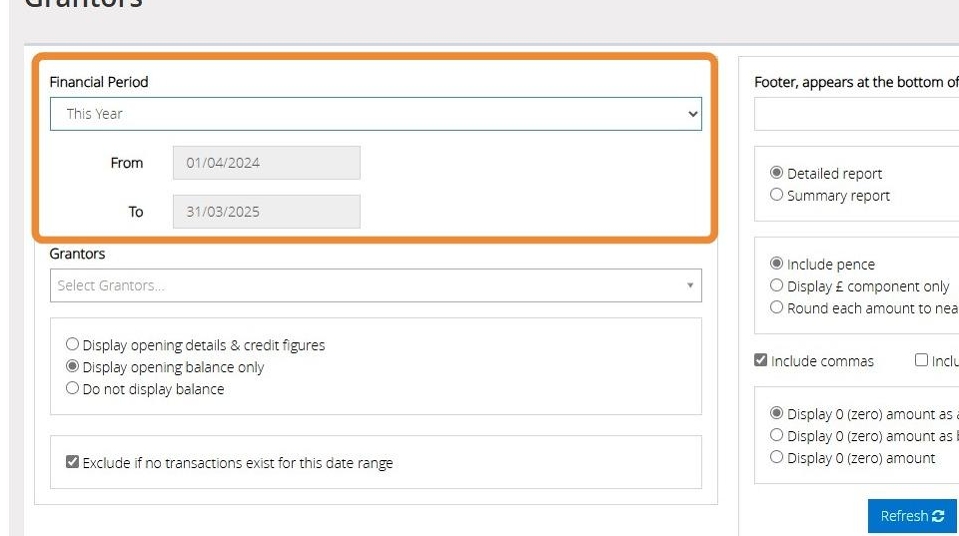Choose the Detailed report option
The image size is (959, 536).
776,173
